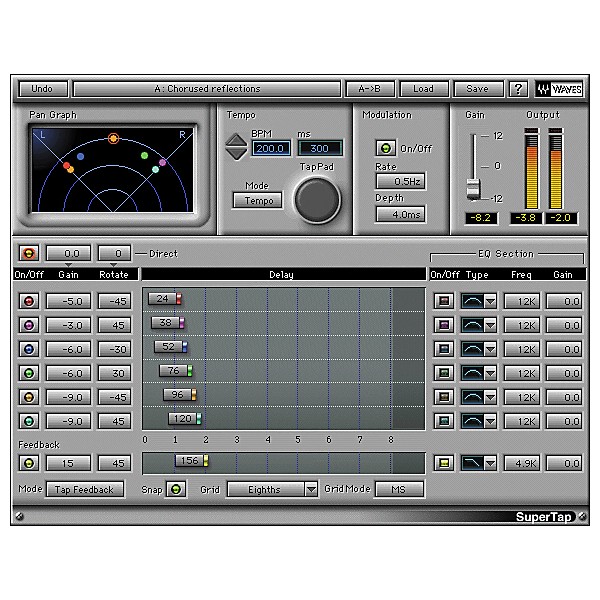
Task: Enable EQ for the 52 delay tap row
Action: click(444, 349)
